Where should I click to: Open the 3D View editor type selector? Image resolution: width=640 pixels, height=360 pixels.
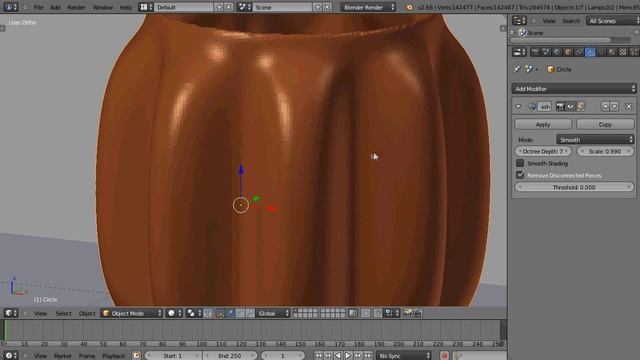pyautogui.click(x=11, y=313)
